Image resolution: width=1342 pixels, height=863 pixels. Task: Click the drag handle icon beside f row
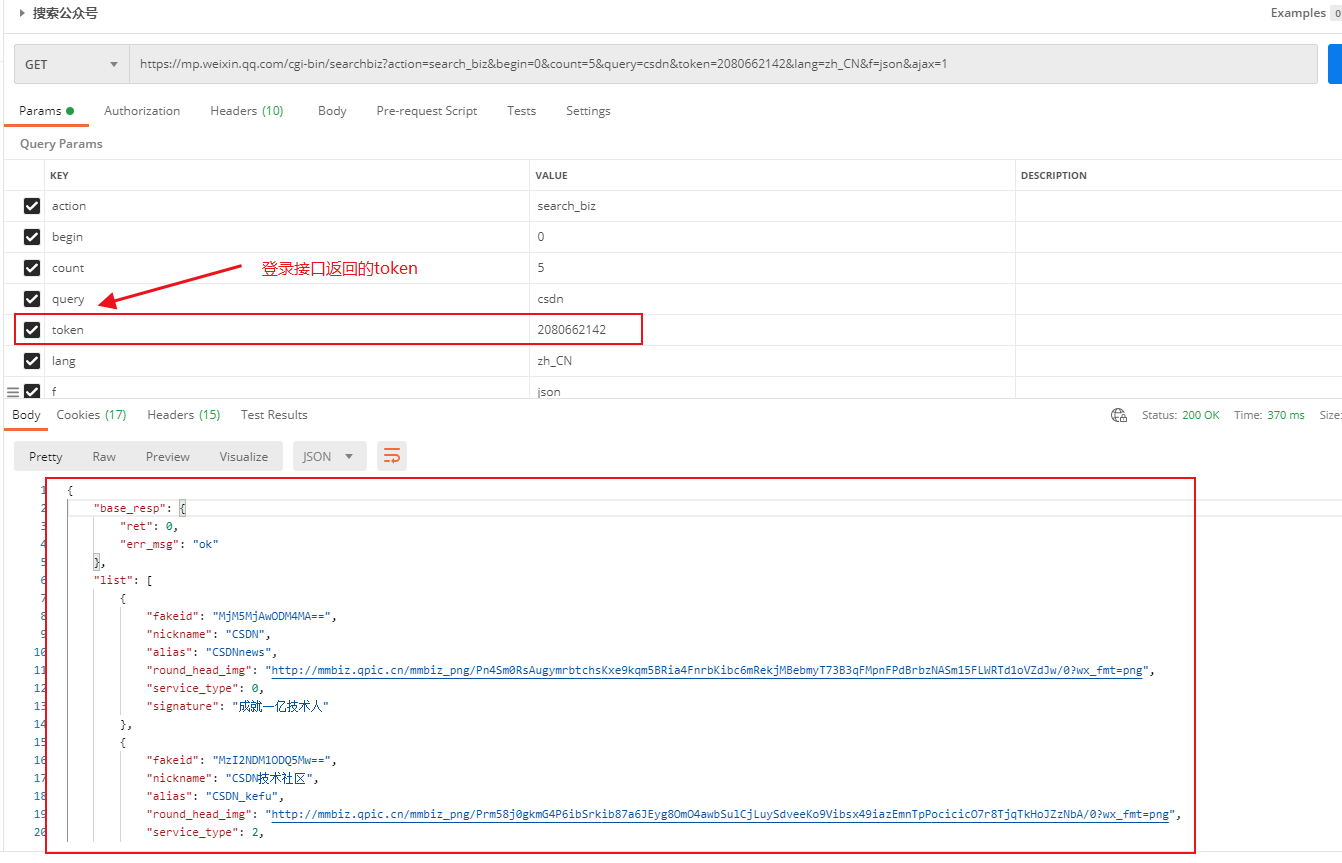(x=13, y=392)
